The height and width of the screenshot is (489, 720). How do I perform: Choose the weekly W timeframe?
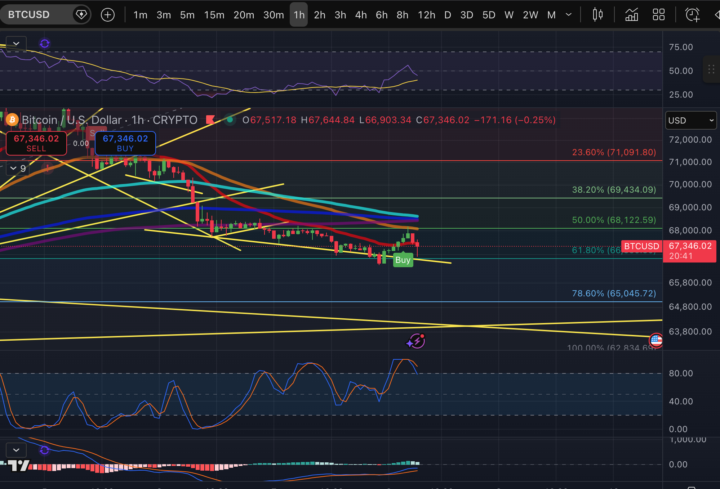509,15
